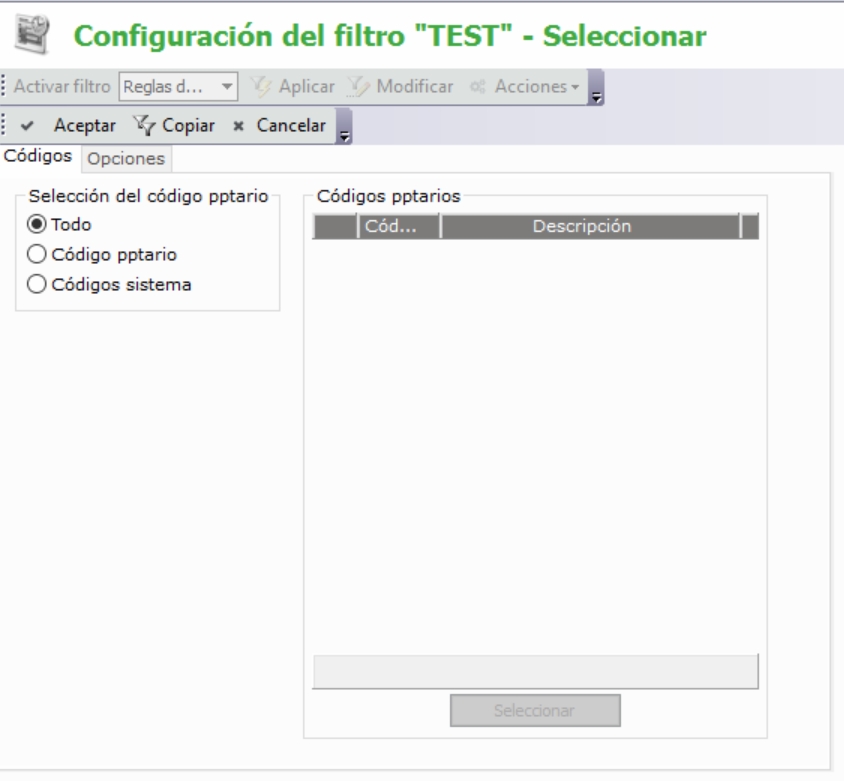Click the Seleccionar button
The image size is (844, 781).
coord(534,711)
